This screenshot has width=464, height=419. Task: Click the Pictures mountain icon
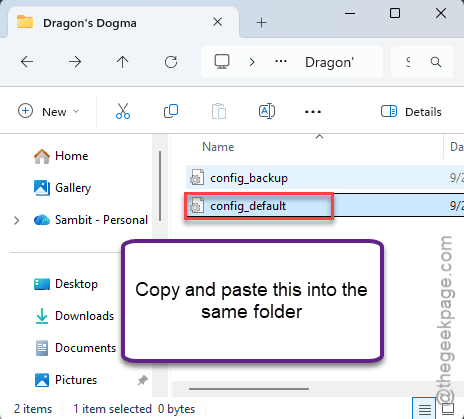(x=42, y=380)
